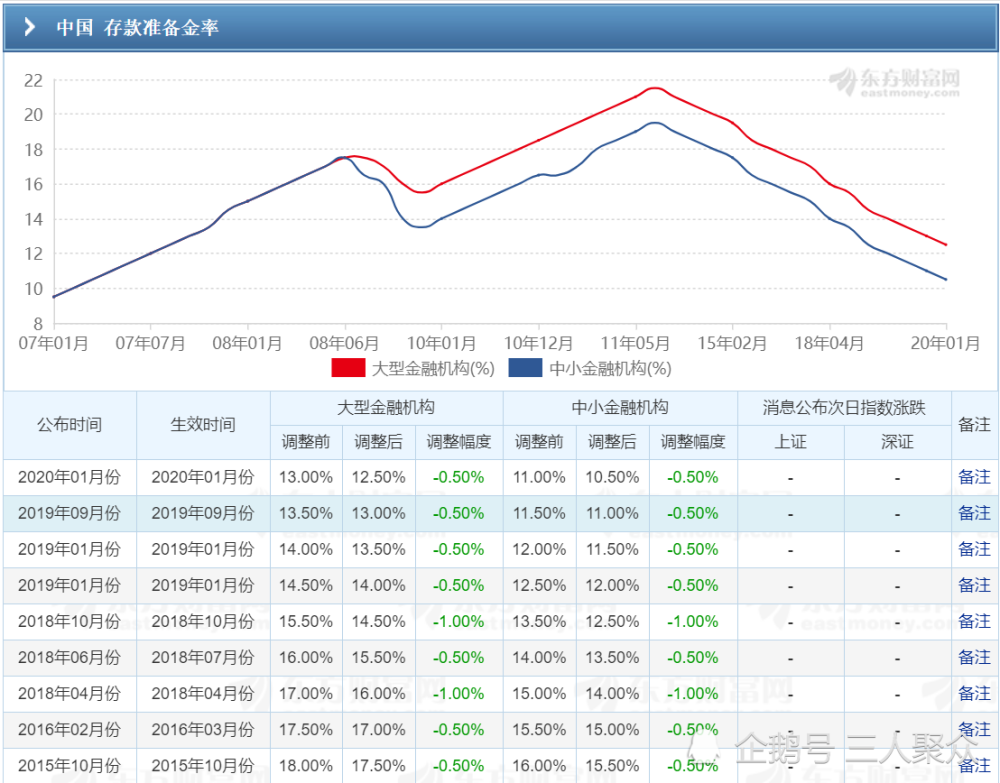This screenshot has width=1000, height=783.
Task: Click the 08年06月 x-axis label
Action: pyautogui.click(x=344, y=344)
